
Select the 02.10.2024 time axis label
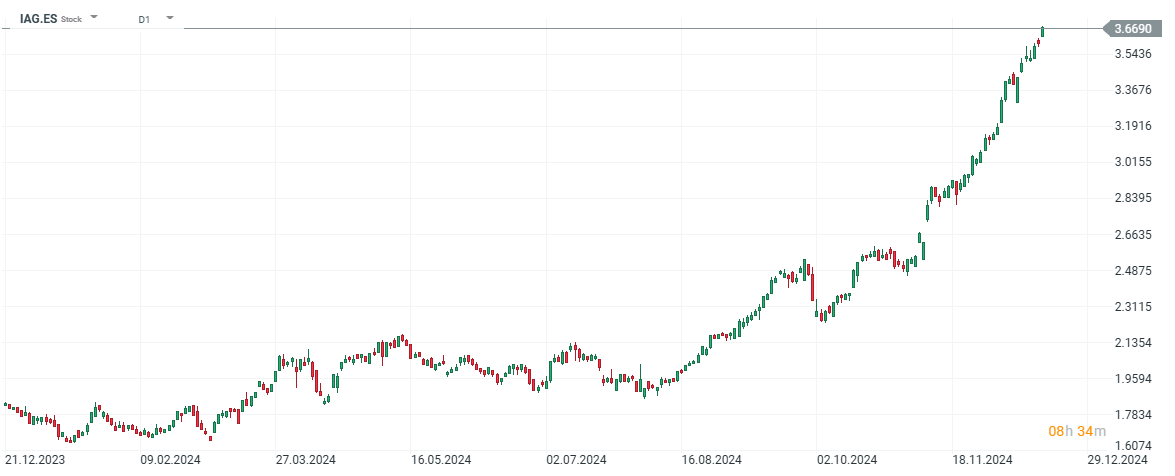pos(847,459)
